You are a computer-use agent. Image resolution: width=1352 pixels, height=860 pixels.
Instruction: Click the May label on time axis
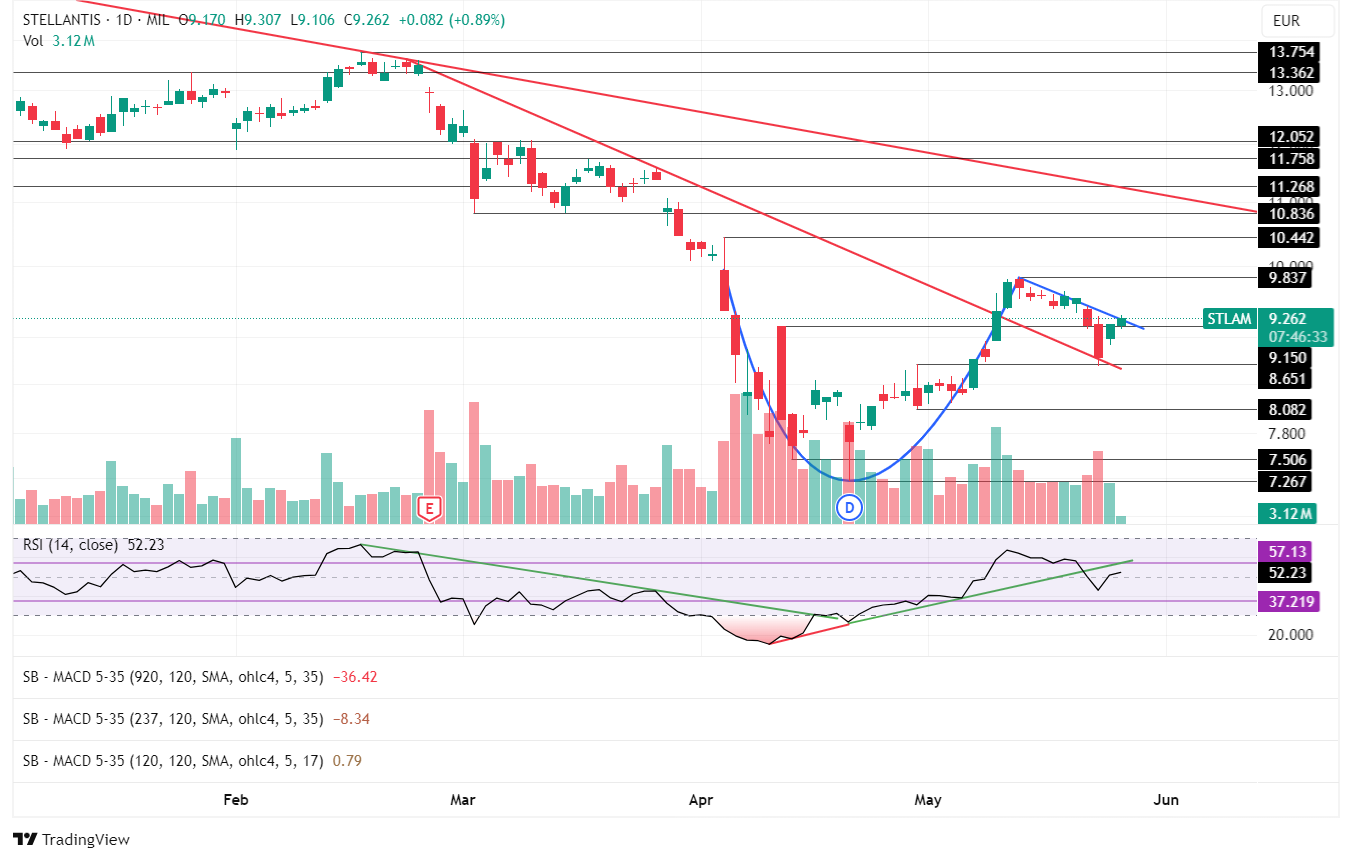click(928, 800)
